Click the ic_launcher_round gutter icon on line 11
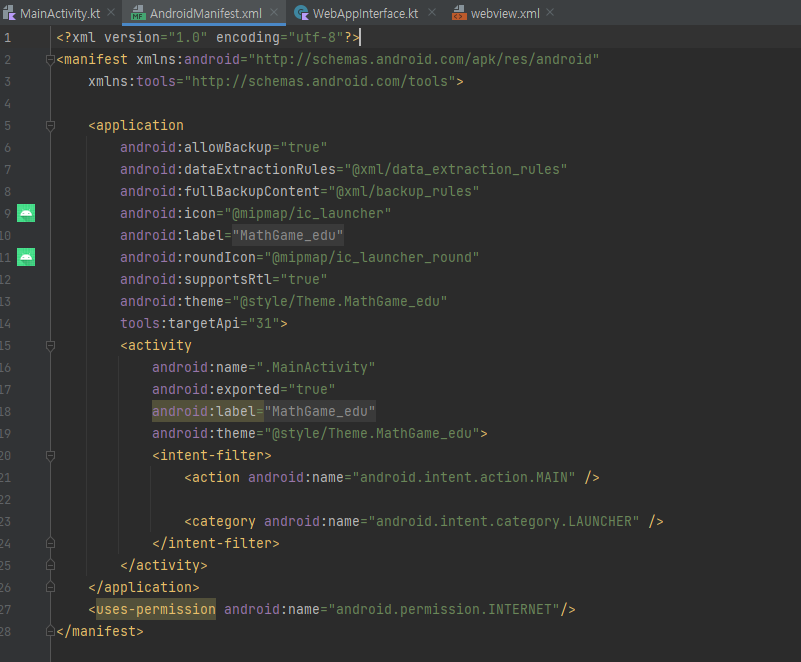This screenshot has width=801, height=662. [26, 257]
